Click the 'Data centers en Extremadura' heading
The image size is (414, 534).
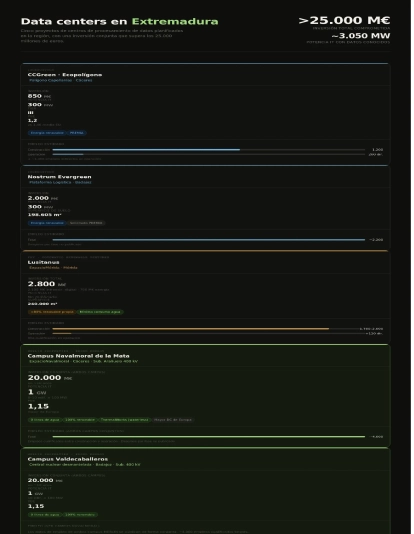coord(120,21)
